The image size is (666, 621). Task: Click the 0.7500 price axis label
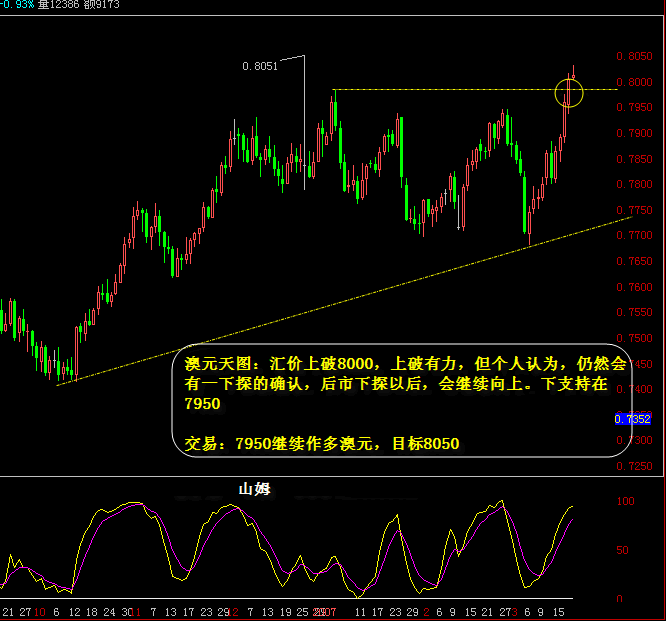(x=634, y=338)
